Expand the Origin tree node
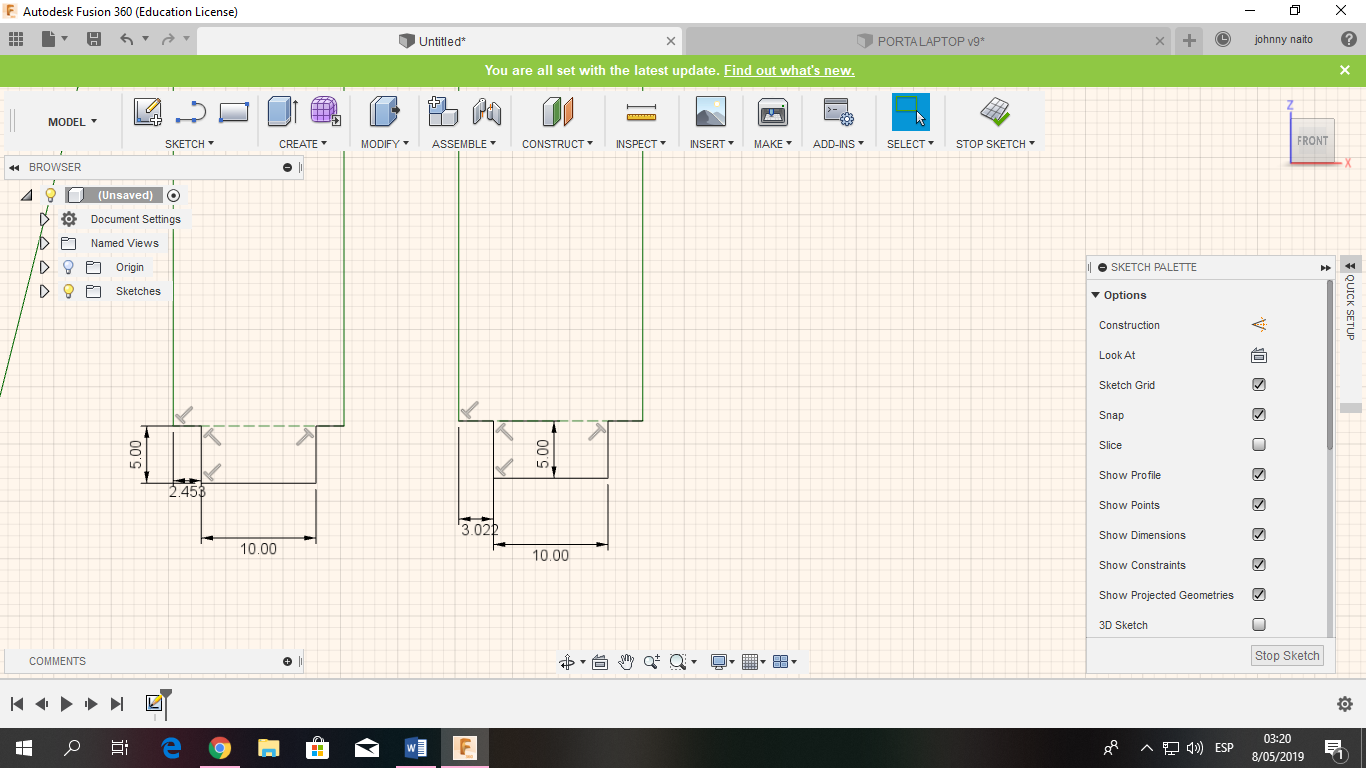The width and height of the screenshot is (1366, 768). [x=44, y=267]
